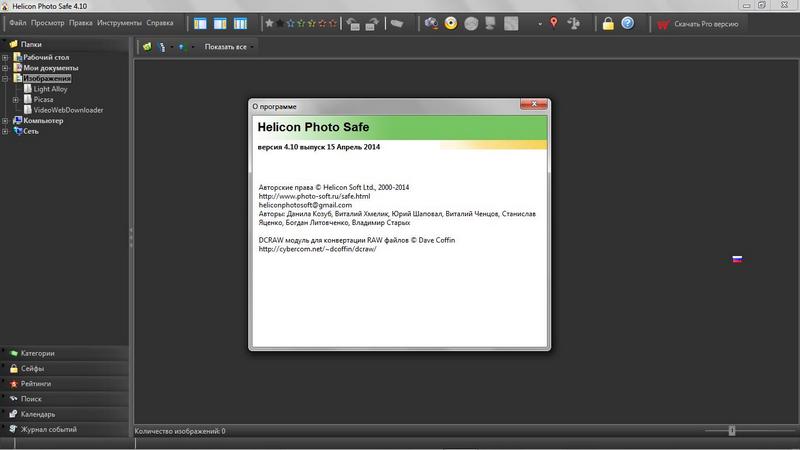
Task: Click the yellow padlock safe icon
Action: pos(608,23)
